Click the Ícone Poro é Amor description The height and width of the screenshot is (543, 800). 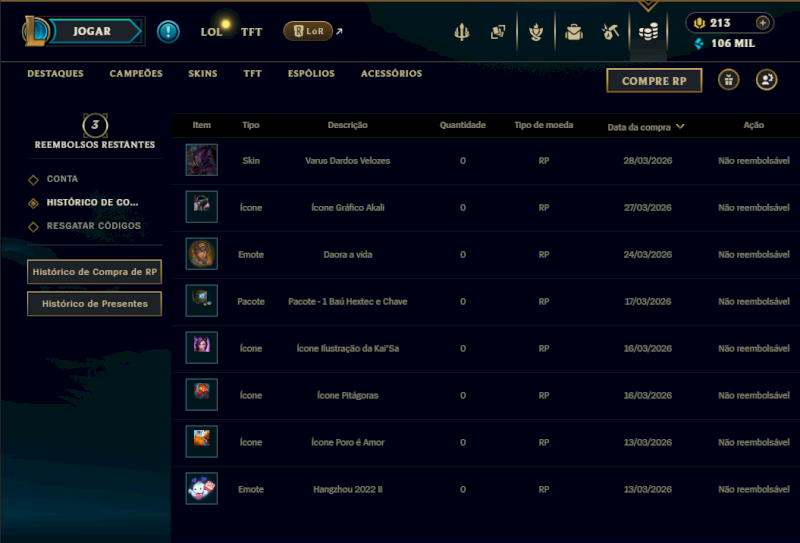[x=347, y=442]
